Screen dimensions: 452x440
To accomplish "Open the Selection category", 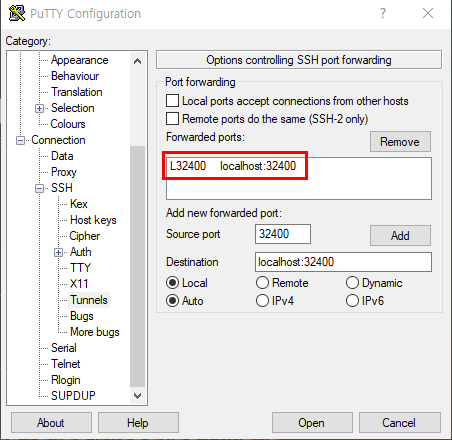I will click(x=73, y=108).
